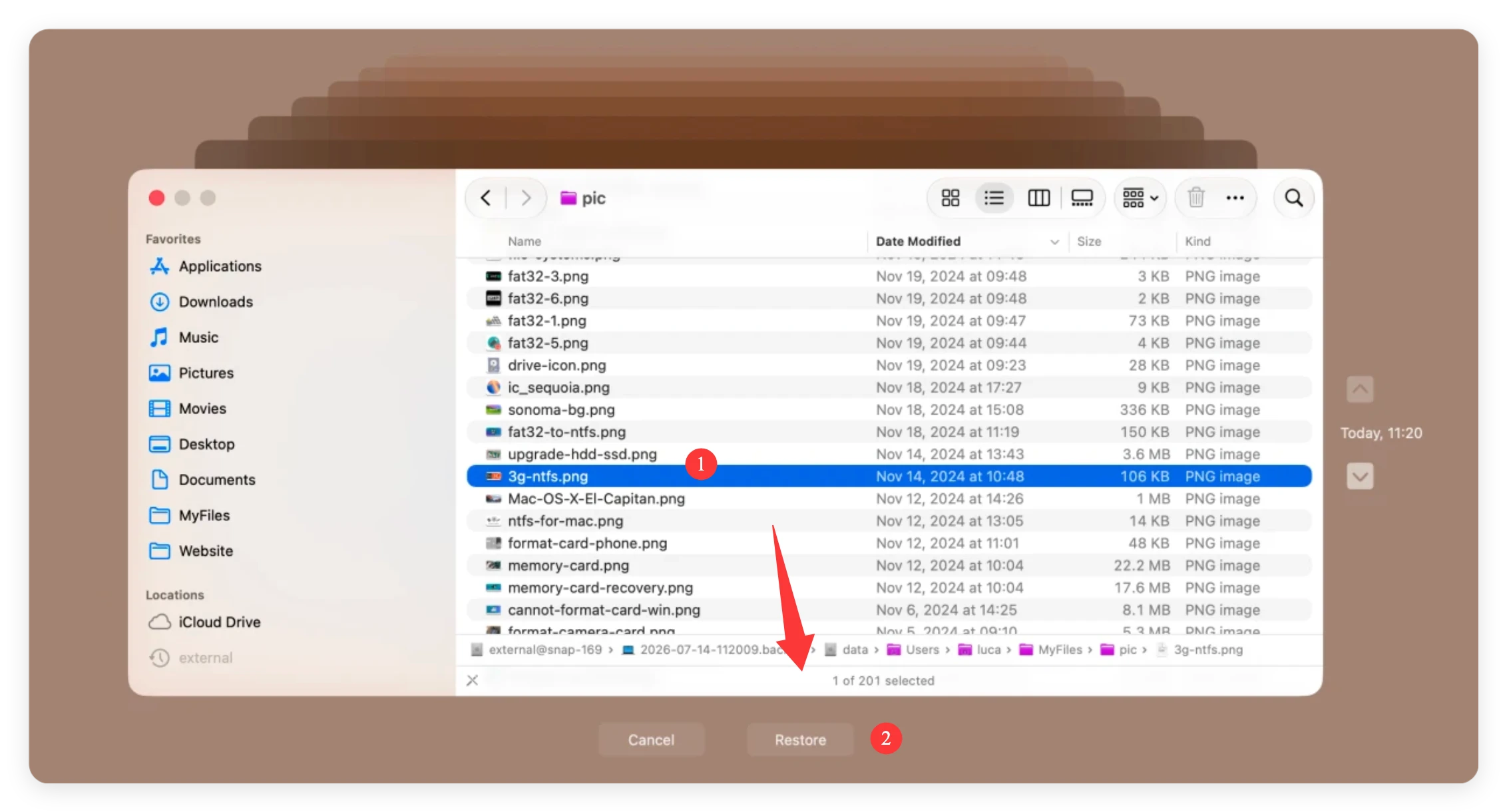Select file upgrade-hdd-ssd.png

pyautogui.click(x=889, y=454)
